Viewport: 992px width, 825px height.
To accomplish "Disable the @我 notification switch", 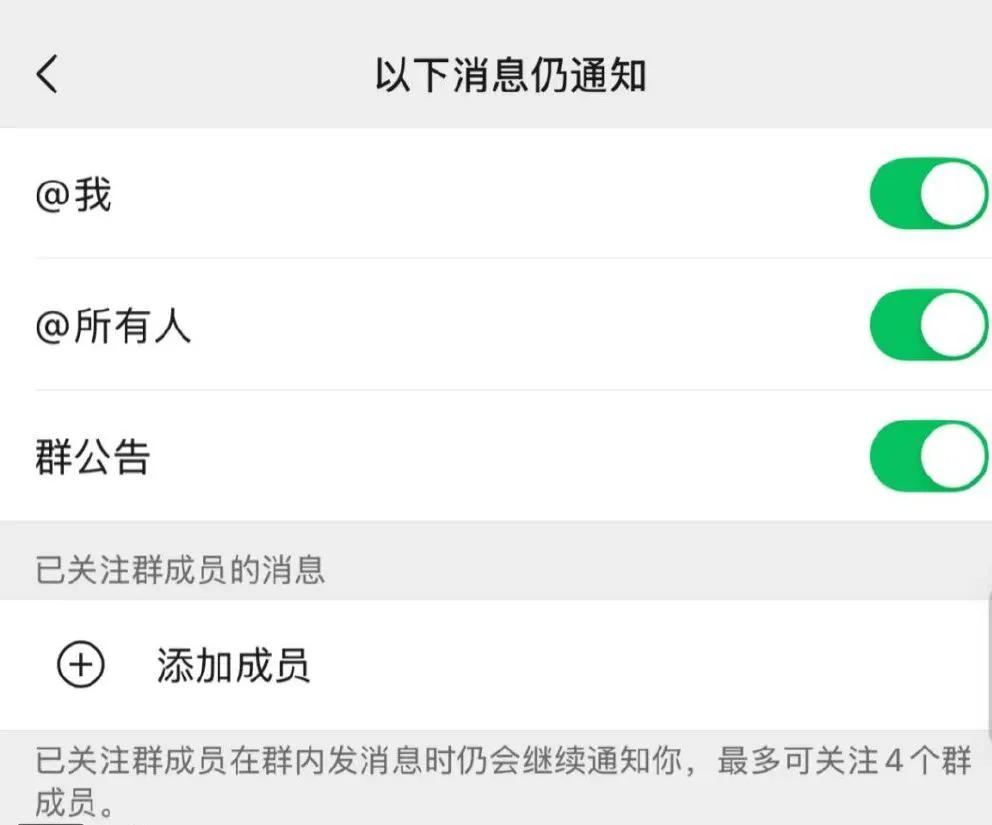I will click(x=928, y=193).
